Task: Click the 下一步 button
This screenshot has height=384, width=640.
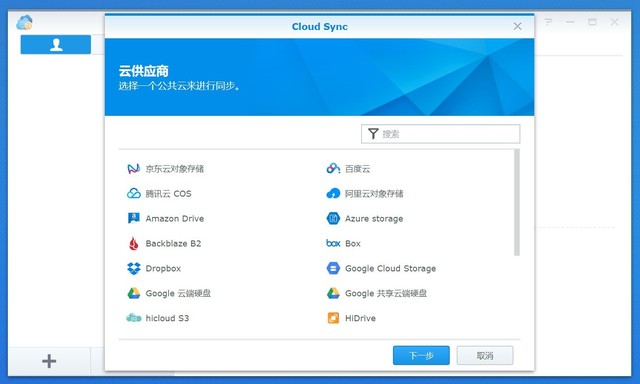Action: click(421, 355)
